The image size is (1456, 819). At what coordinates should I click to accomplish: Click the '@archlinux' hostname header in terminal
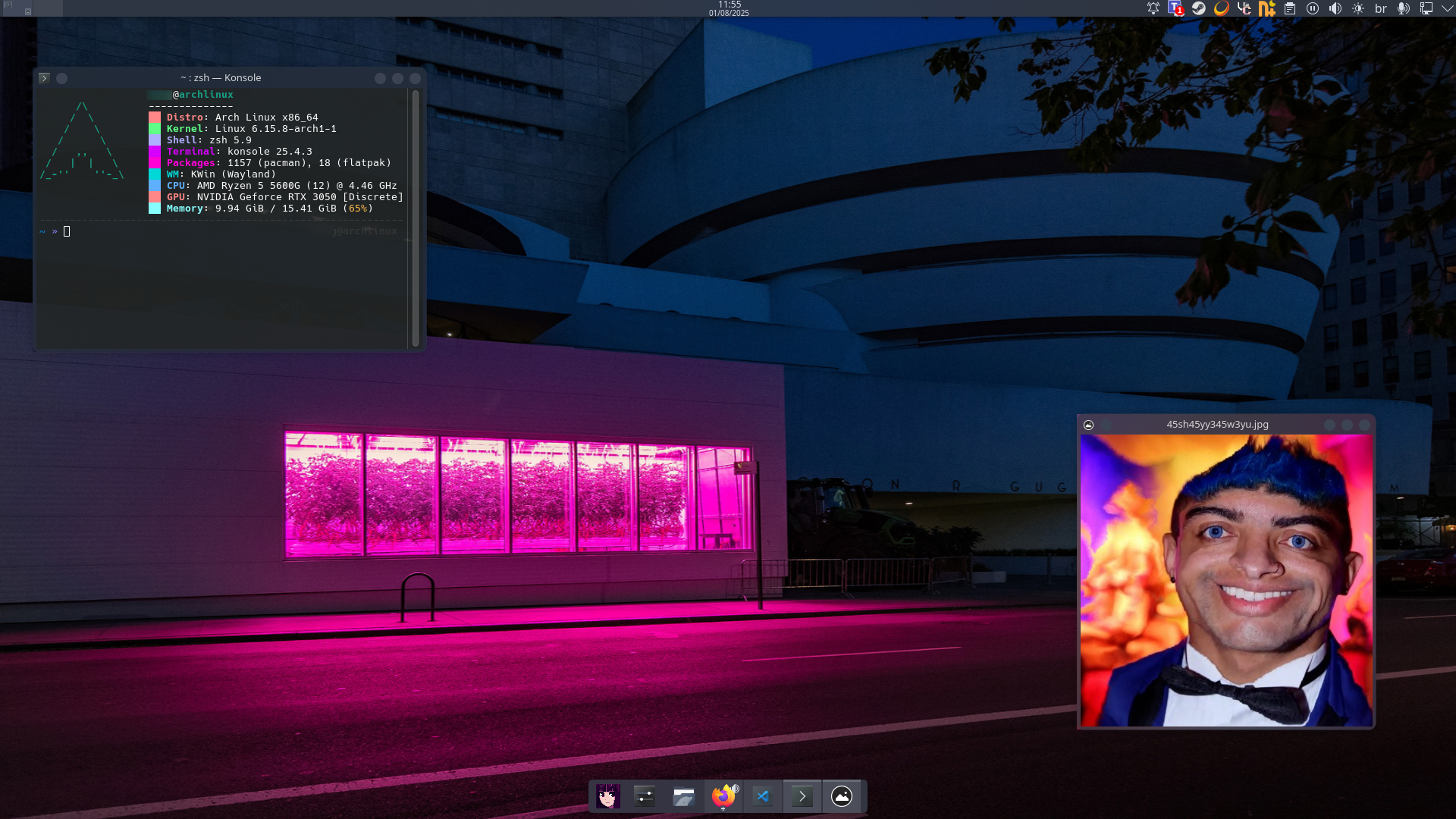(x=202, y=95)
